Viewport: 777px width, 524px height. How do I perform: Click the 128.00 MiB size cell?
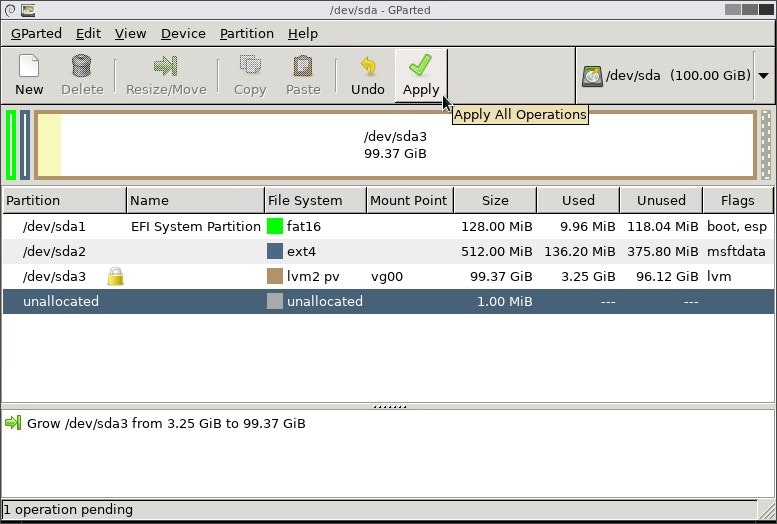click(x=497, y=227)
